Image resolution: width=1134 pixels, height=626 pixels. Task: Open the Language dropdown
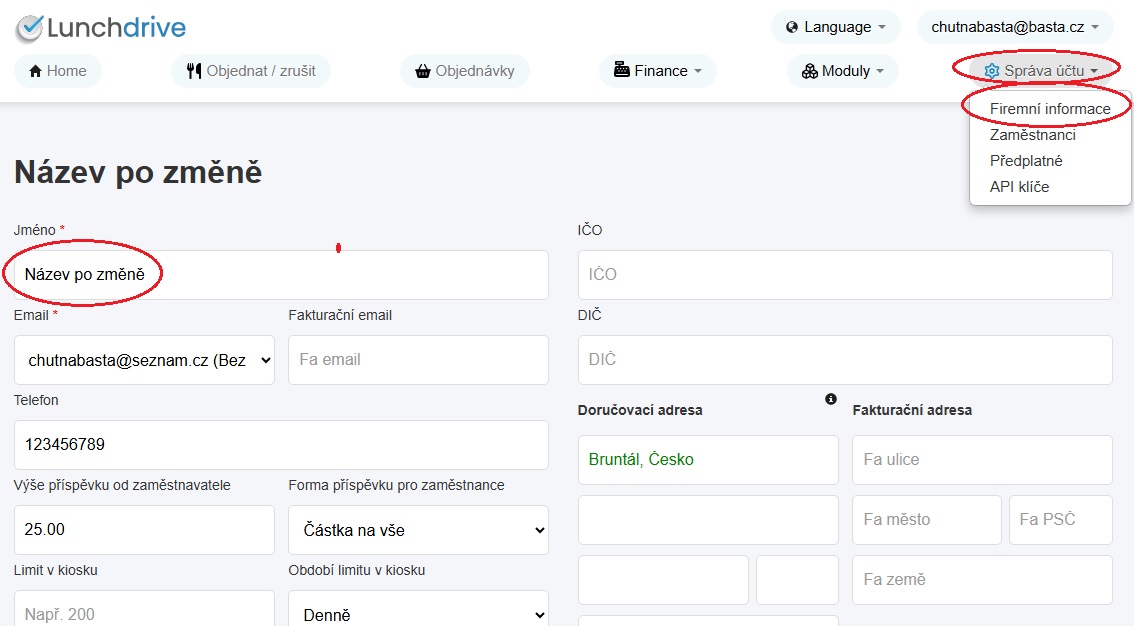835,27
